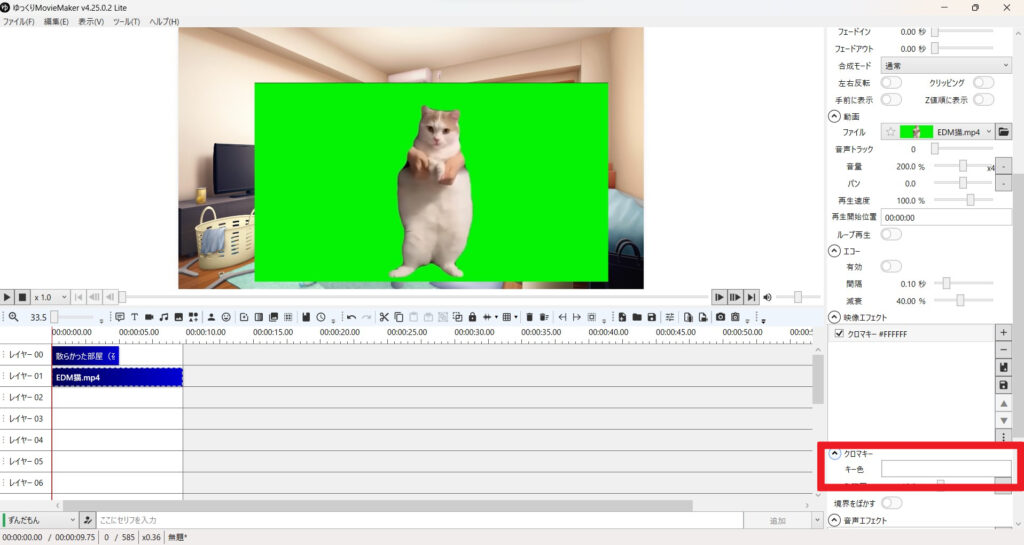Image resolution: width=1024 pixels, height=545 pixels.
Task: Lock the selected item with the padlock icon
Action: pyautogui.click(x=472, y=317)
